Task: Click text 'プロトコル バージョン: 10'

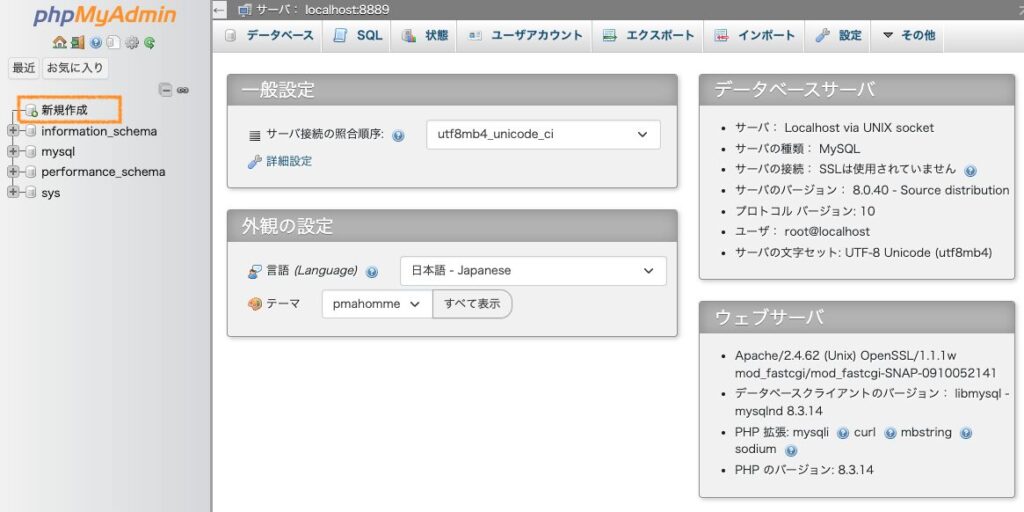Action: coord(805,212)
